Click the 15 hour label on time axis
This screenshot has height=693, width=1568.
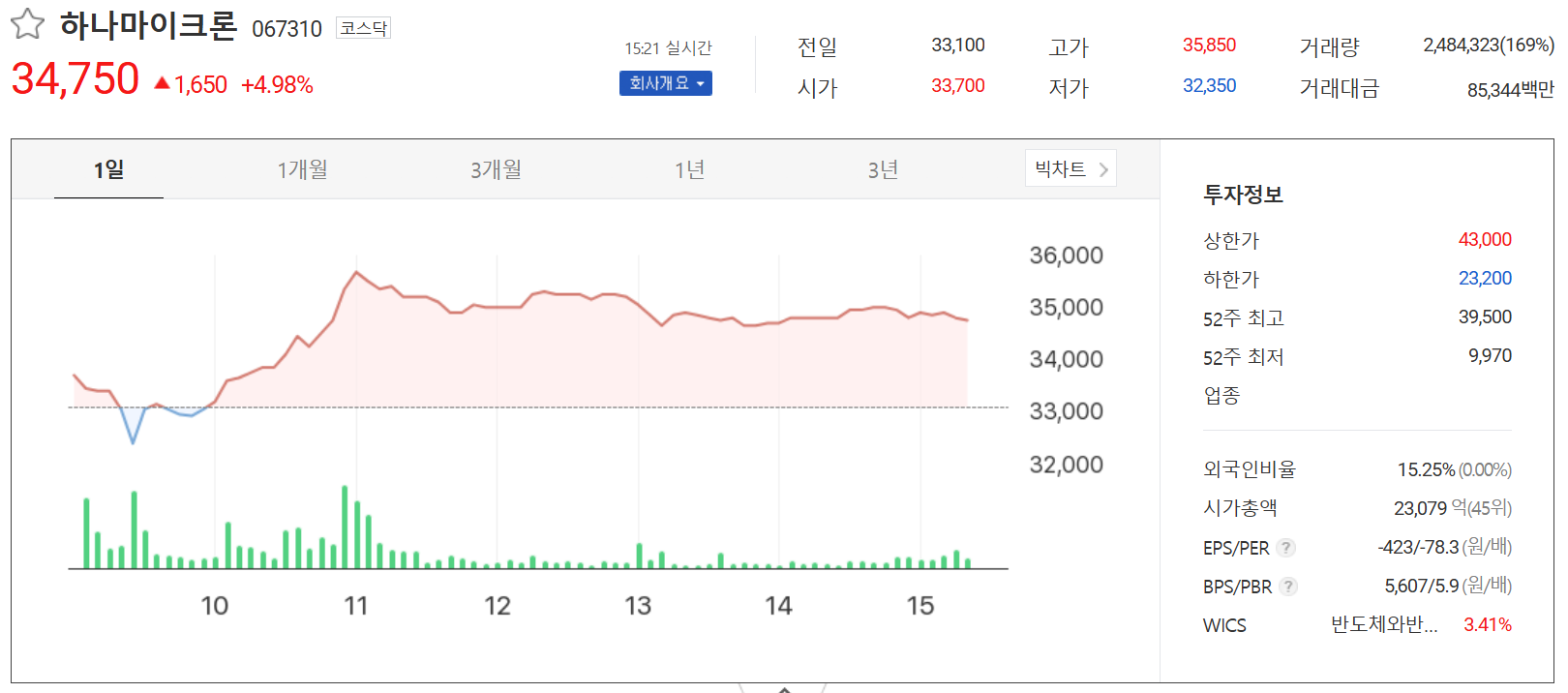pyautogui.click(x=920, y=606)
